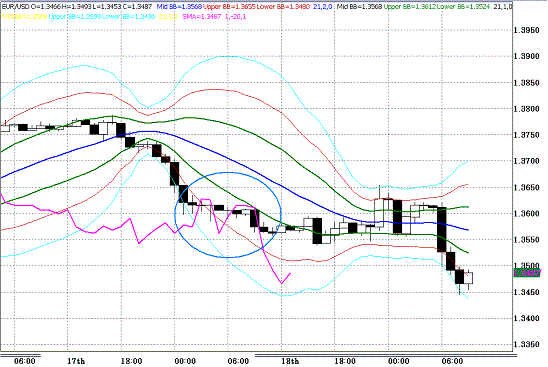The image size is (548, 367).
Task: Click the green current price tag 1.3487
Action: click(x=527, y=273)
